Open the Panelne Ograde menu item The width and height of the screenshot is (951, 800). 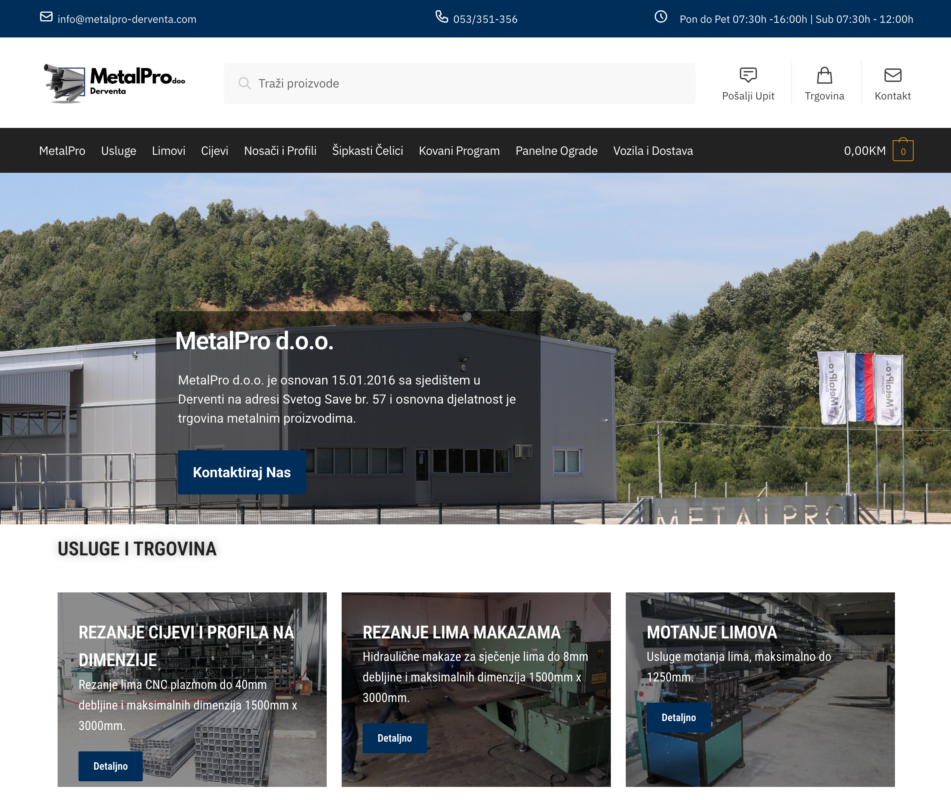pyautogui.click(x=556, y=151)
